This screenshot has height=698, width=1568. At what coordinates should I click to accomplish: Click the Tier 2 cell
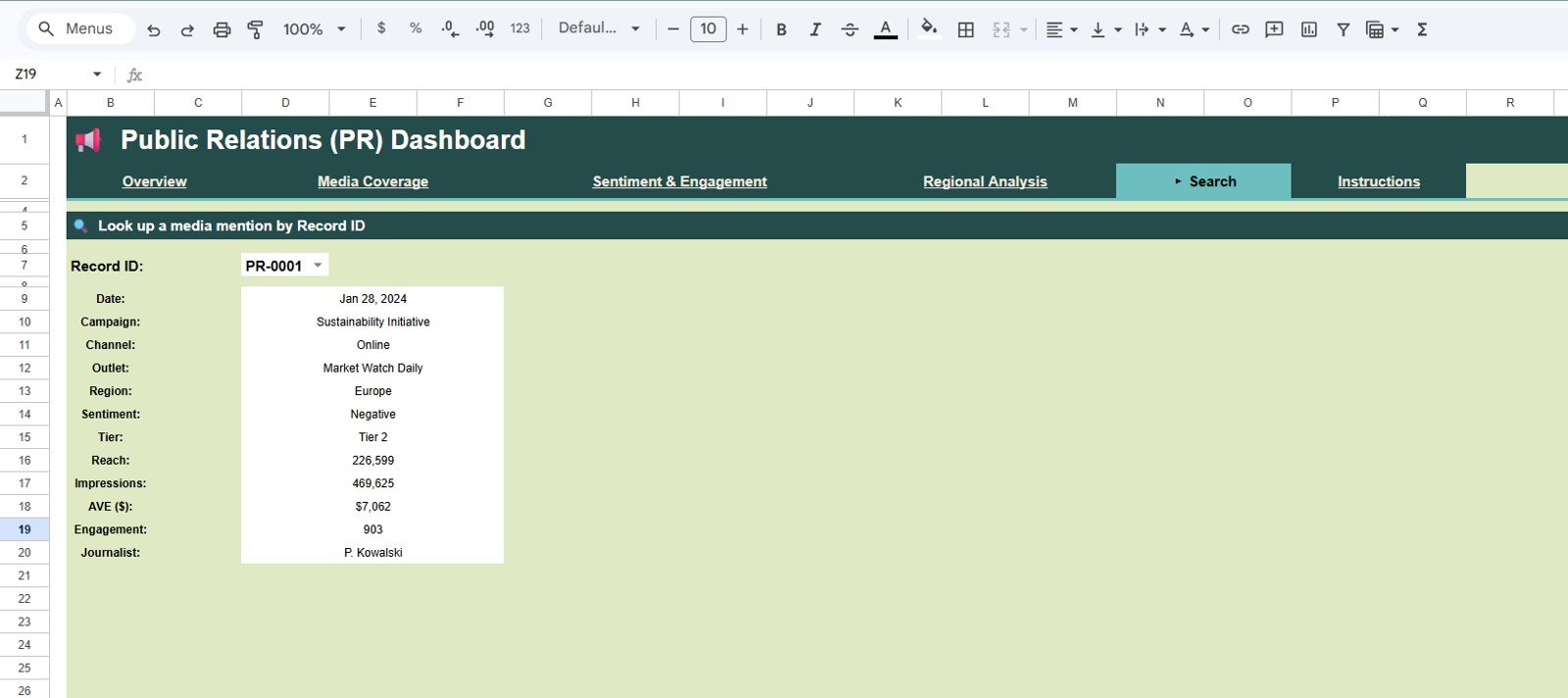point(372,437)
